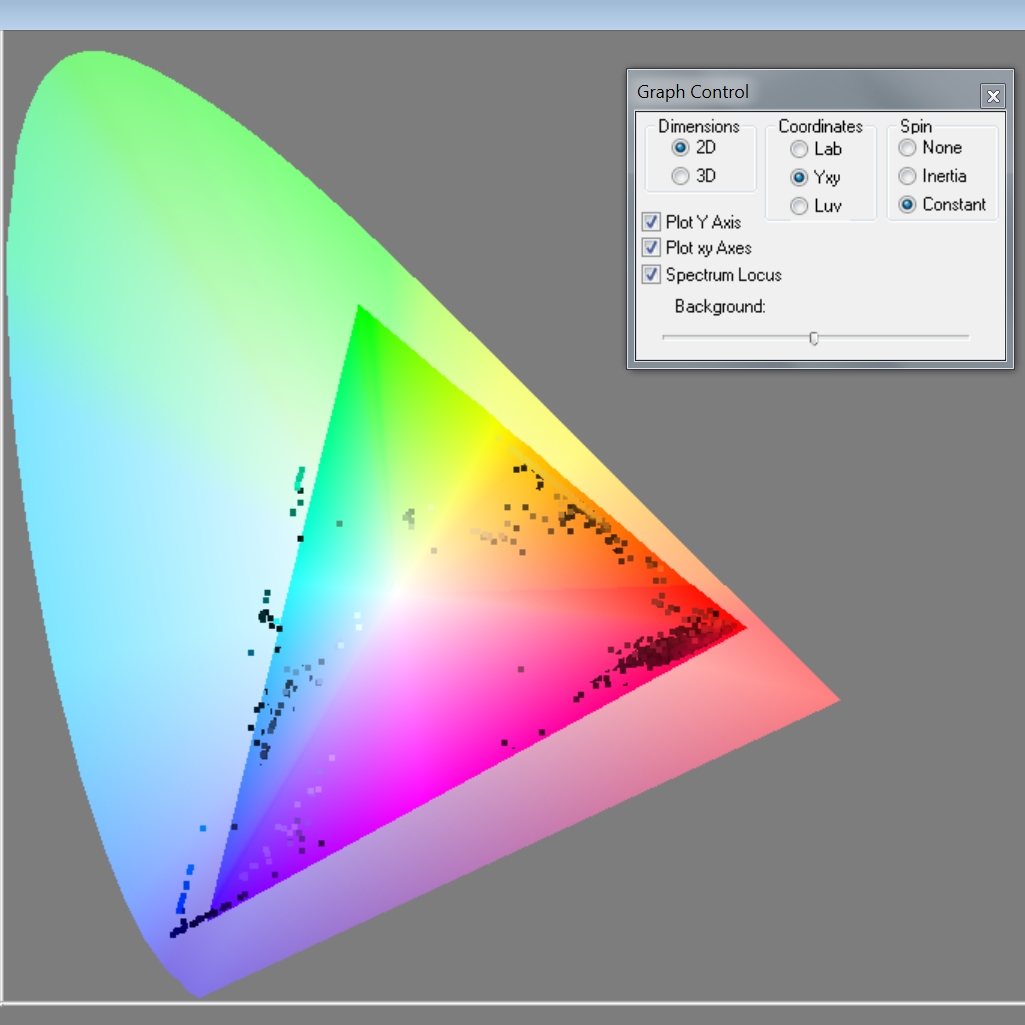
Task: Click the Background slider handle
Action: [814, 338]
